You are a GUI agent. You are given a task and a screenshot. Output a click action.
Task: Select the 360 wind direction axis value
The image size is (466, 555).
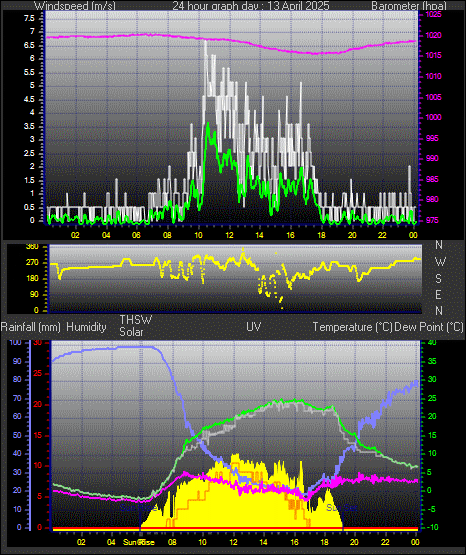[x=32, y=247]
